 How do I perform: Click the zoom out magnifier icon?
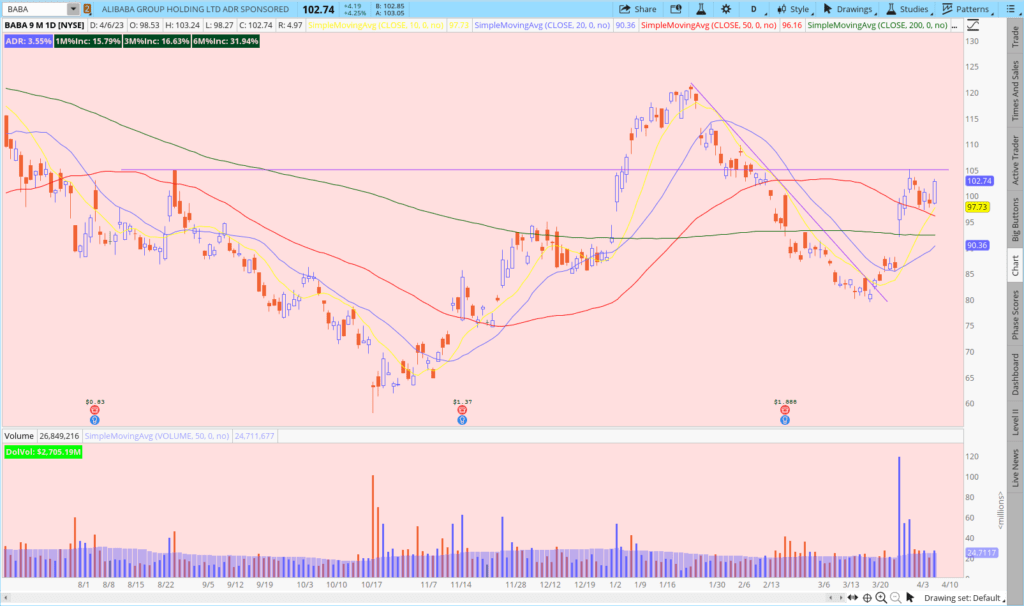[x=895, y=598]
